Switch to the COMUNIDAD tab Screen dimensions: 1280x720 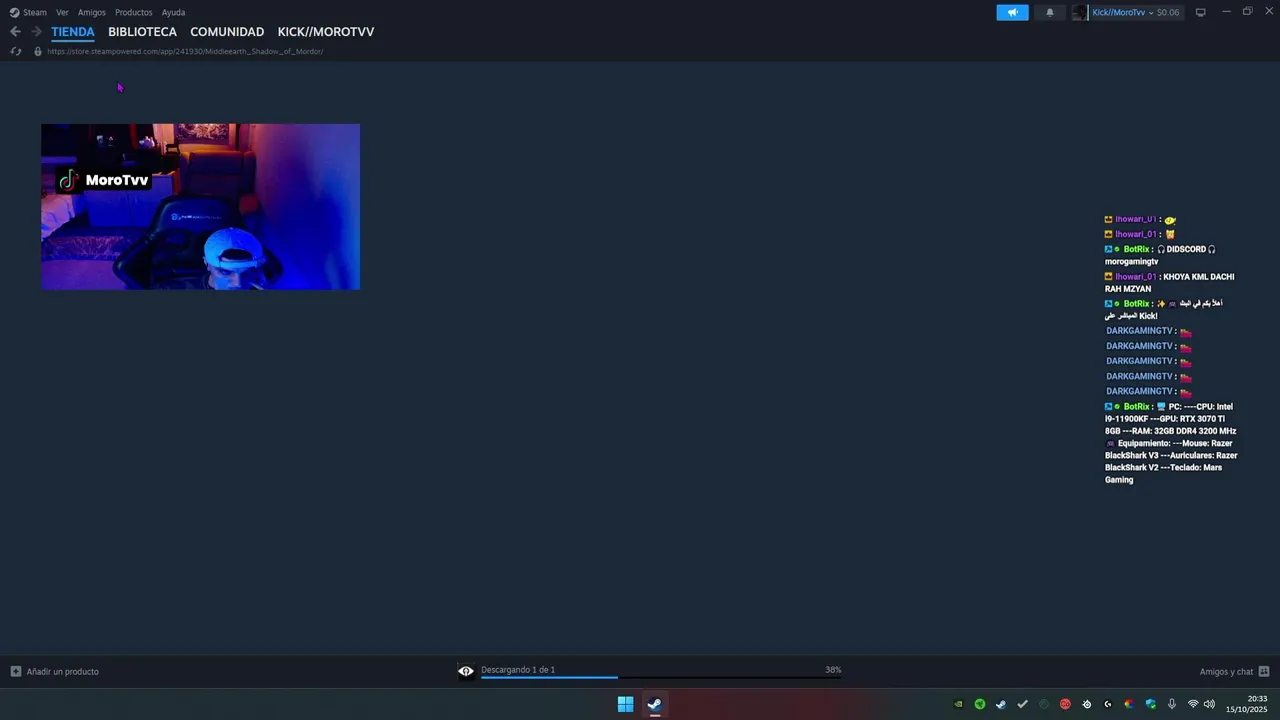click(x=227, y=32)
